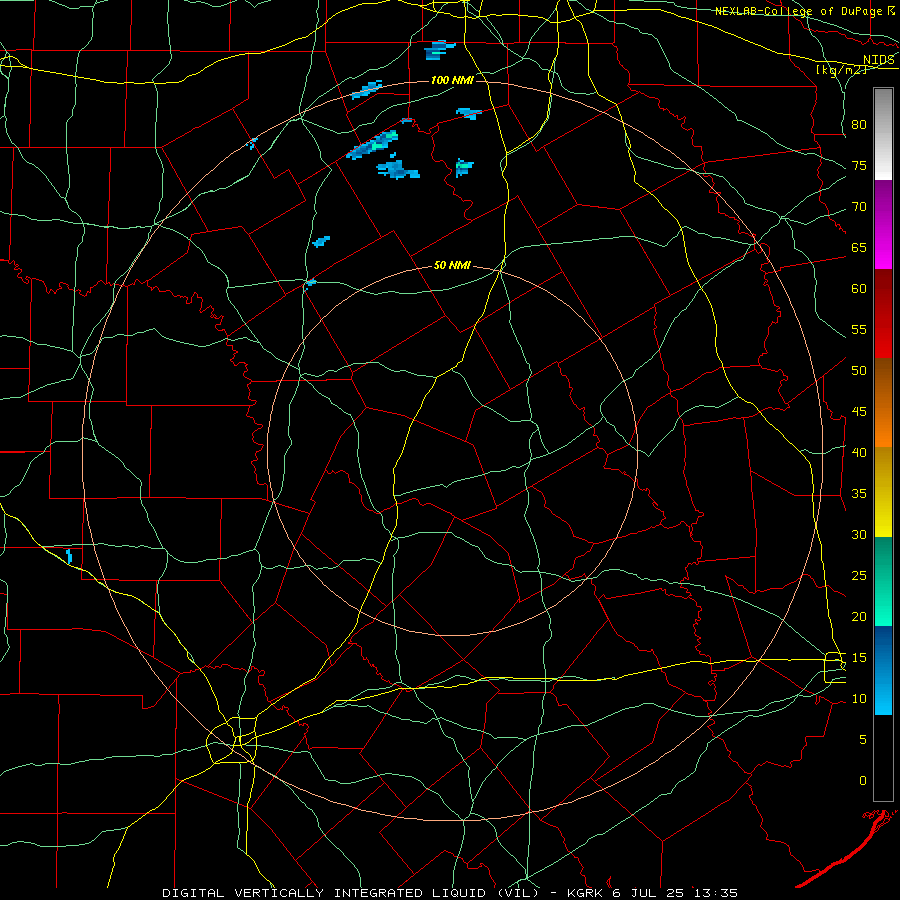The image size is (900, 900).
Task: Click the 50 value on the color scale
Action: click(859, 371)
